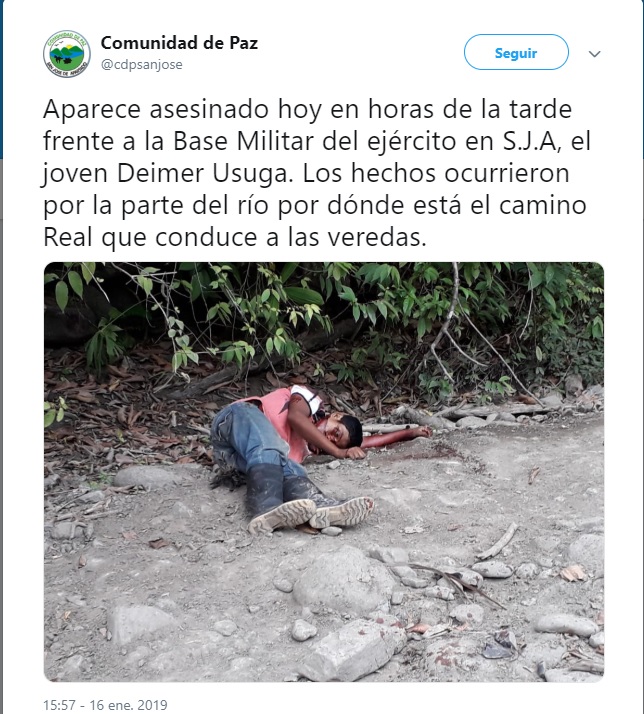Open the Comunidad de Paz display name link
644x714 pixels.
[179, 43]
